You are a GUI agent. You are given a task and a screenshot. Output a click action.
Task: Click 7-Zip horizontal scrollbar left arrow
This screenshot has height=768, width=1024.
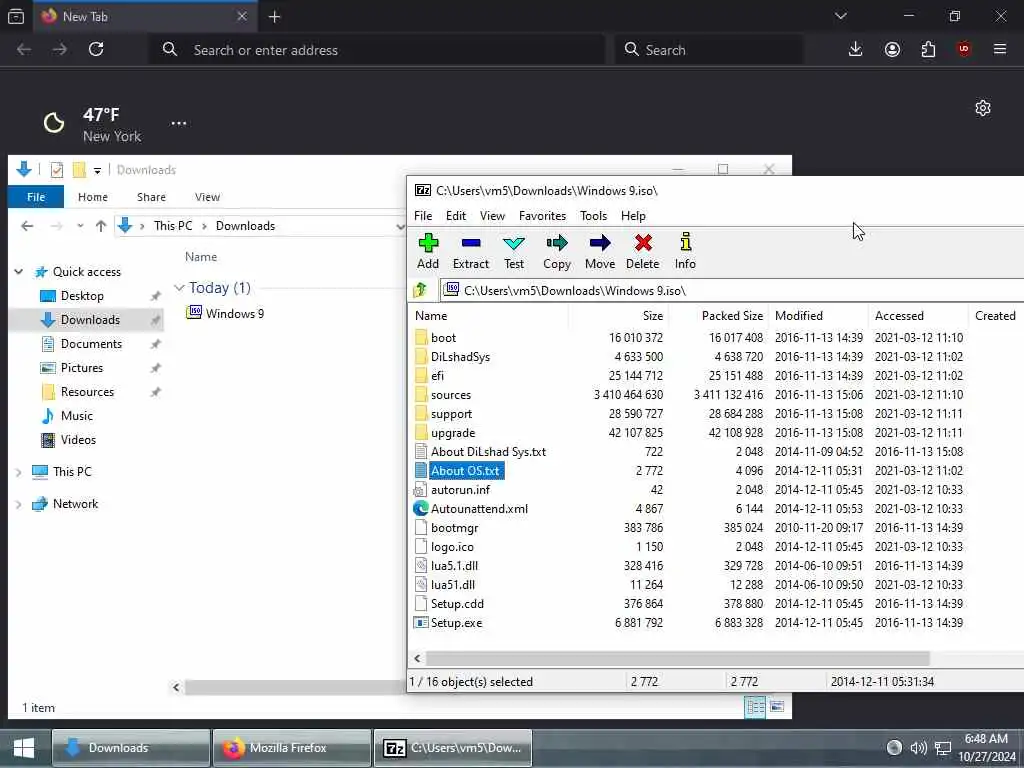pyautogui.click(x=417, y=658)
